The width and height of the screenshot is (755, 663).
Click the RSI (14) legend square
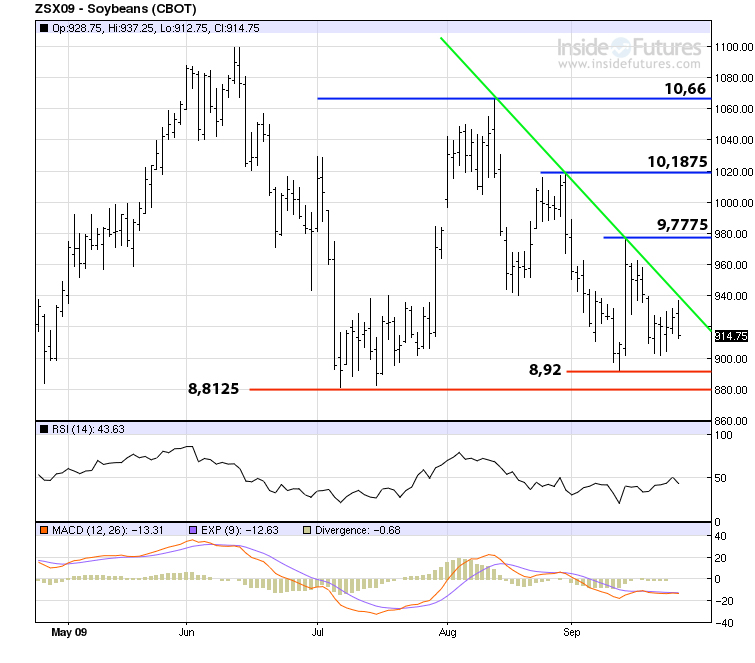pos(43,429)
